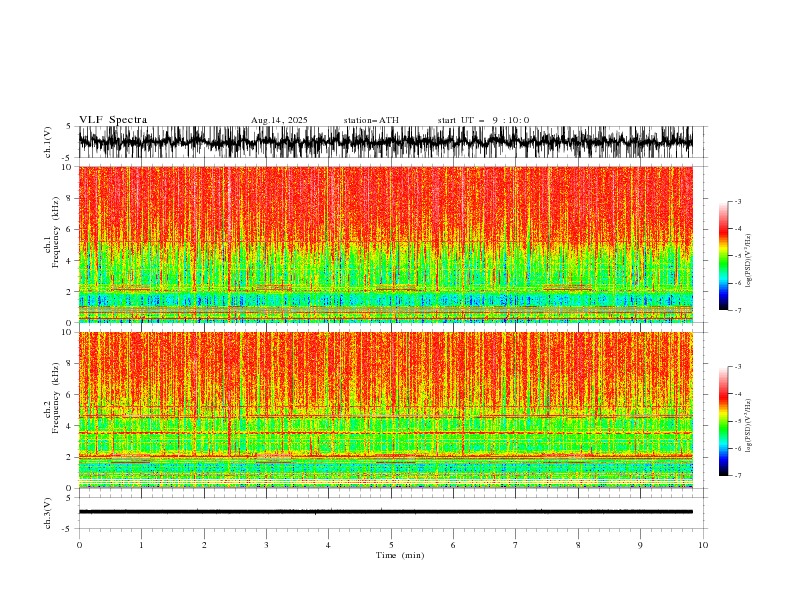Click time axis tick label "1"

tap(141, 545)
